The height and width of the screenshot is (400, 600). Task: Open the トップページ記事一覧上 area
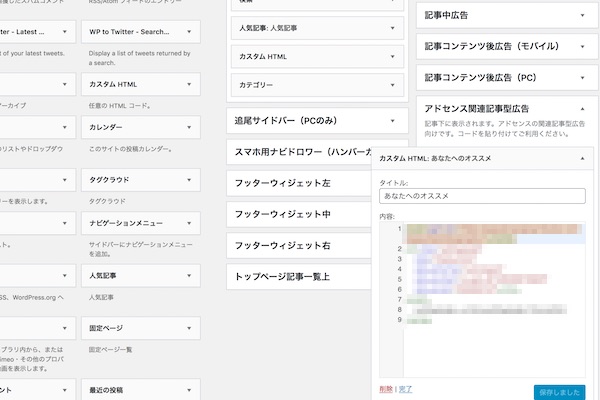[299, 277]
